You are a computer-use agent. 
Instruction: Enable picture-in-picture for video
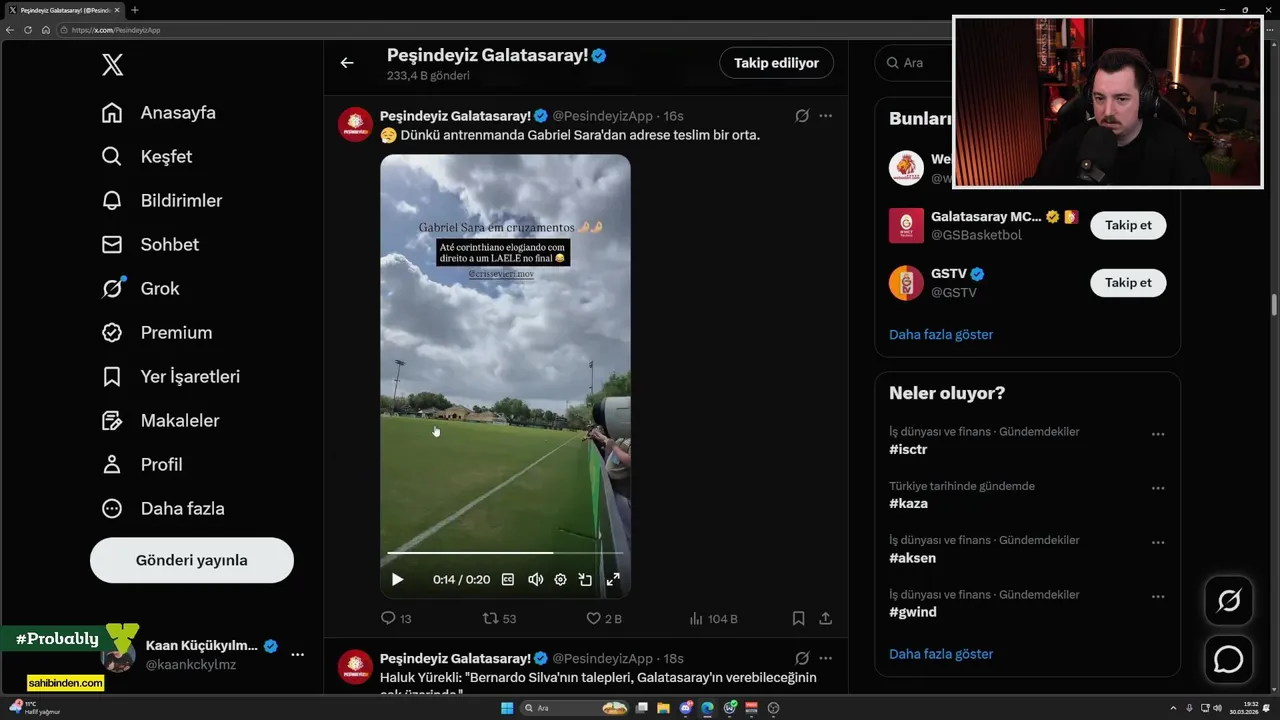pyautogui.click(x=586, y=579)
